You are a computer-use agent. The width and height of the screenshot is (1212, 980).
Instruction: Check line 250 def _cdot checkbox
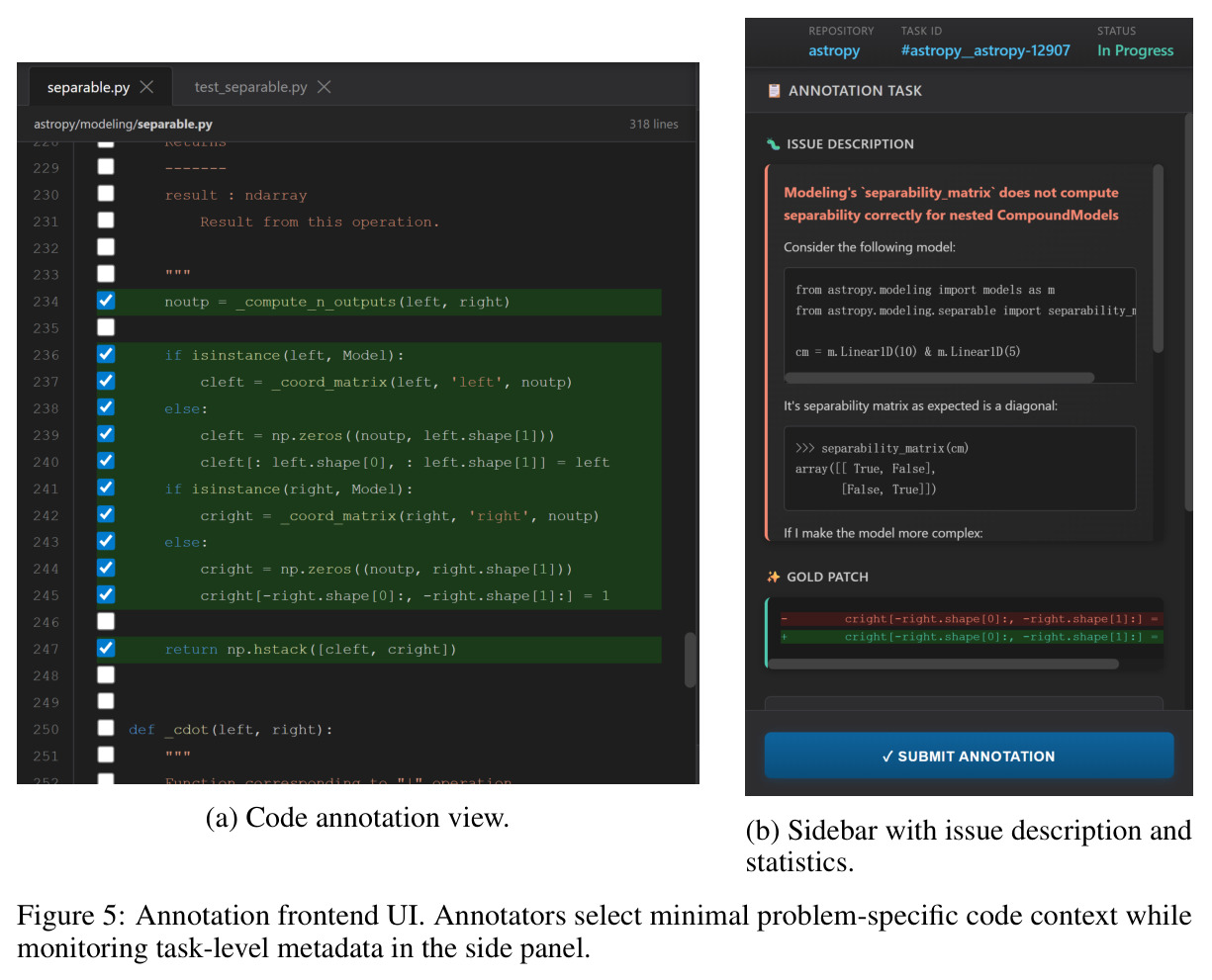coord(106,728)
